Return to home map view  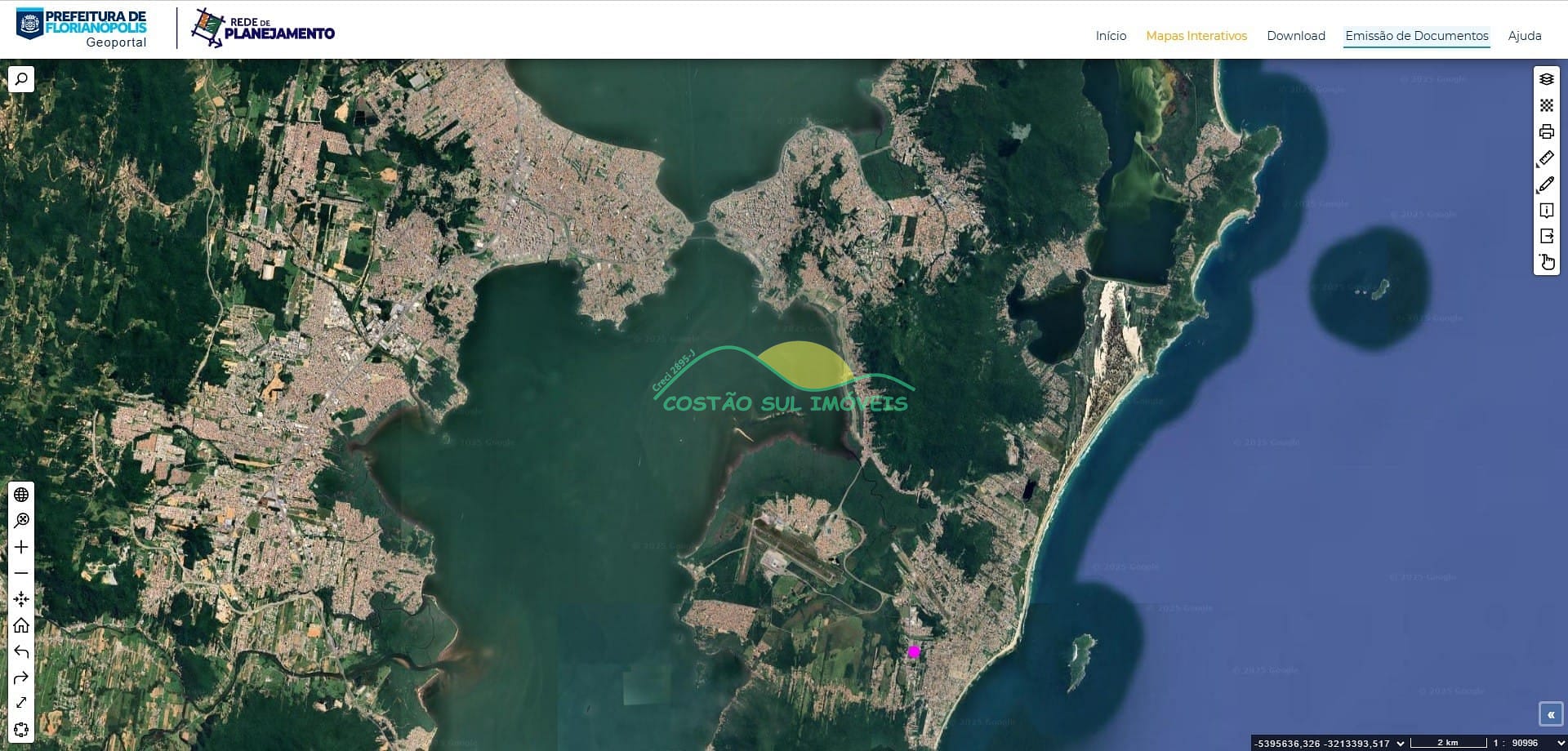pos(21,625)
